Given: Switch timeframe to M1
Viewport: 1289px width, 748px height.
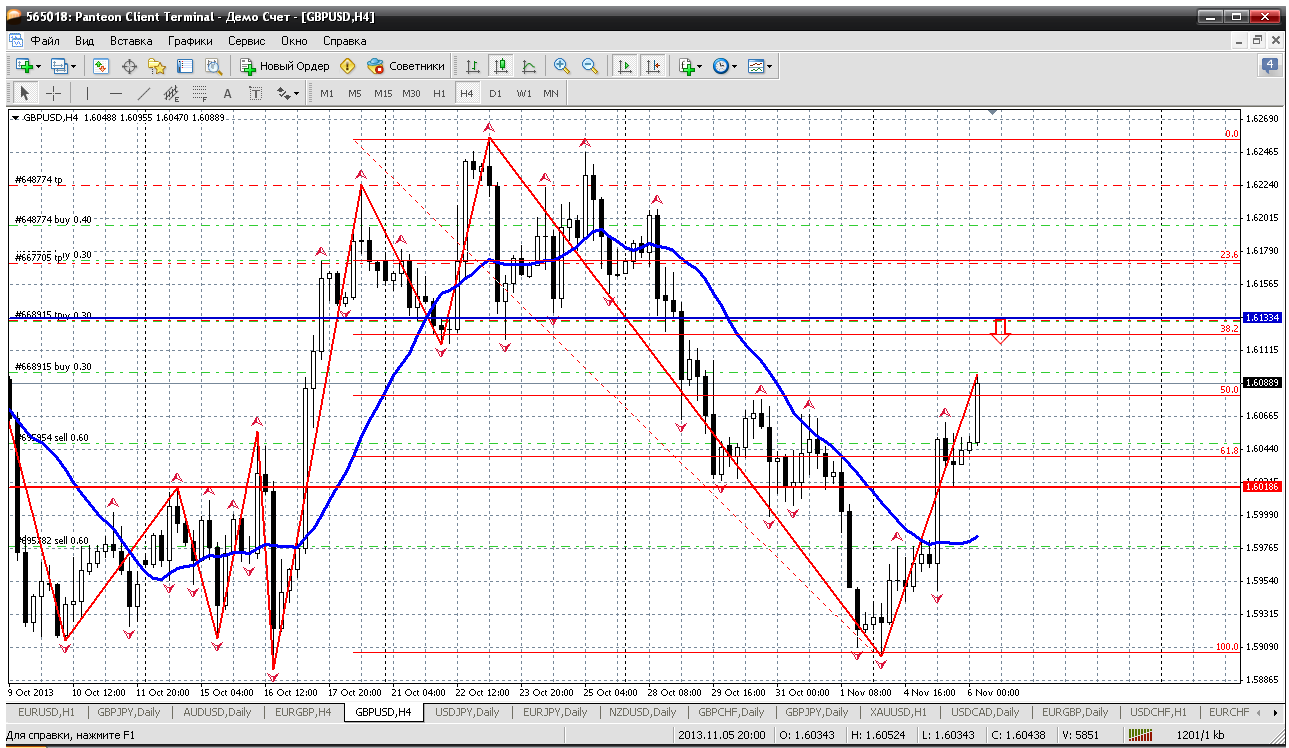Looking at the screenshot, I should point(327,93).
